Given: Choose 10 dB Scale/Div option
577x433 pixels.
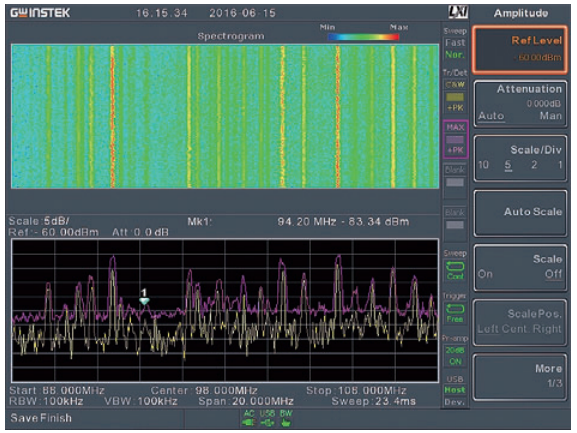Looking at the screenshot, I should click(x=483, y=165).
